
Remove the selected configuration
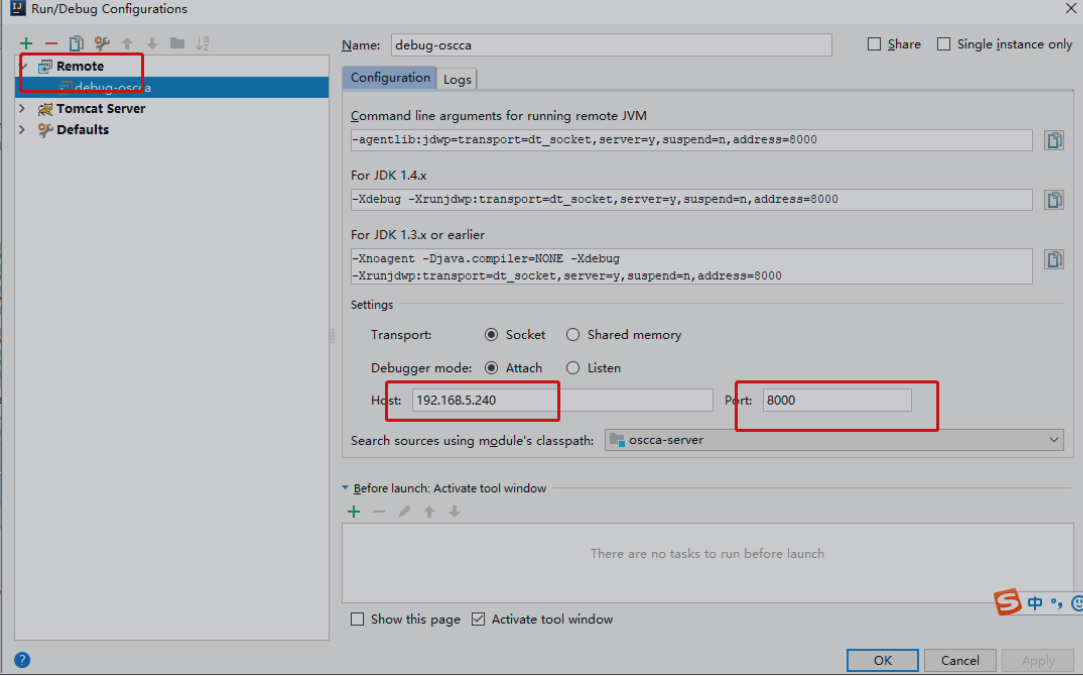pos(51,44)
